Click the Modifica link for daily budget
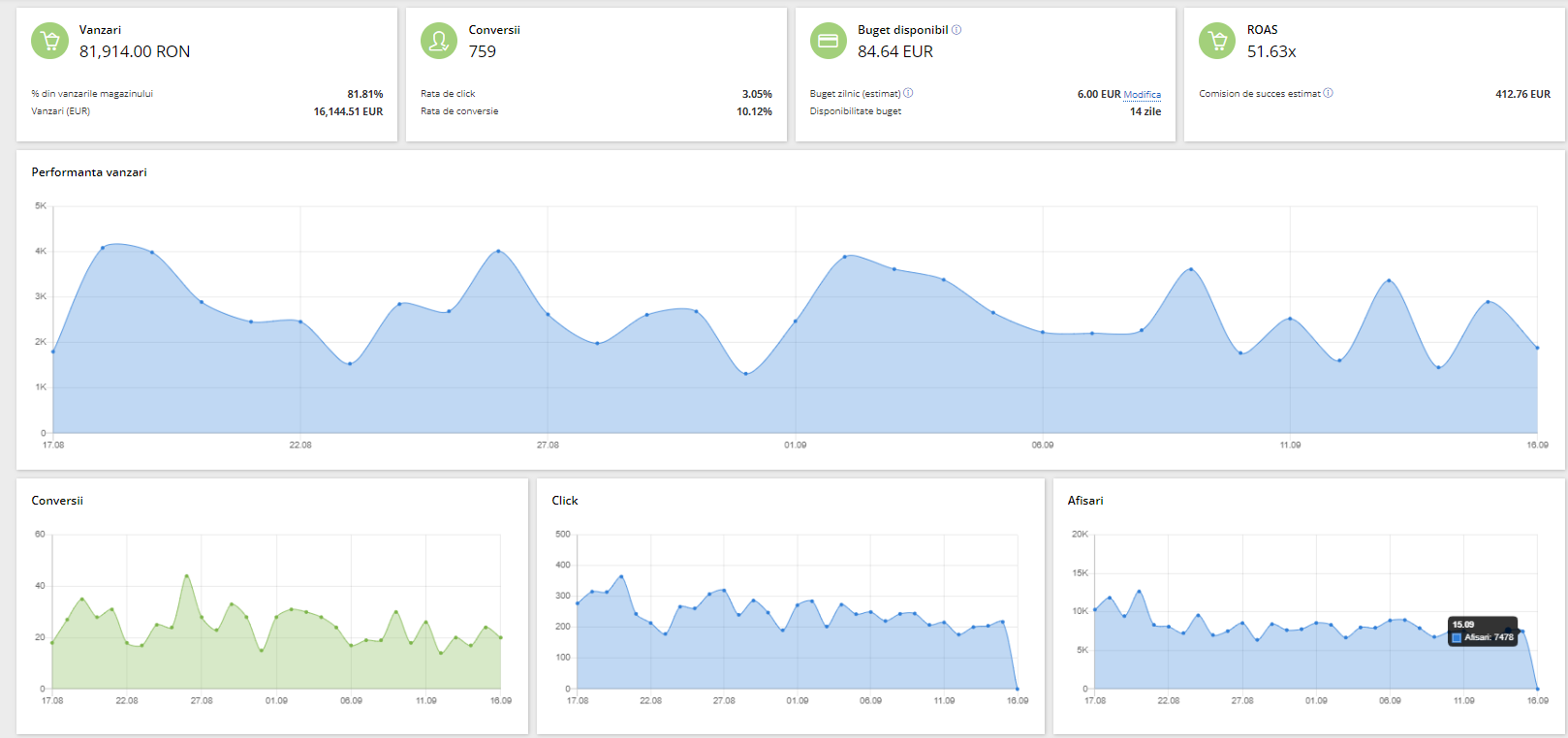 1142,95
